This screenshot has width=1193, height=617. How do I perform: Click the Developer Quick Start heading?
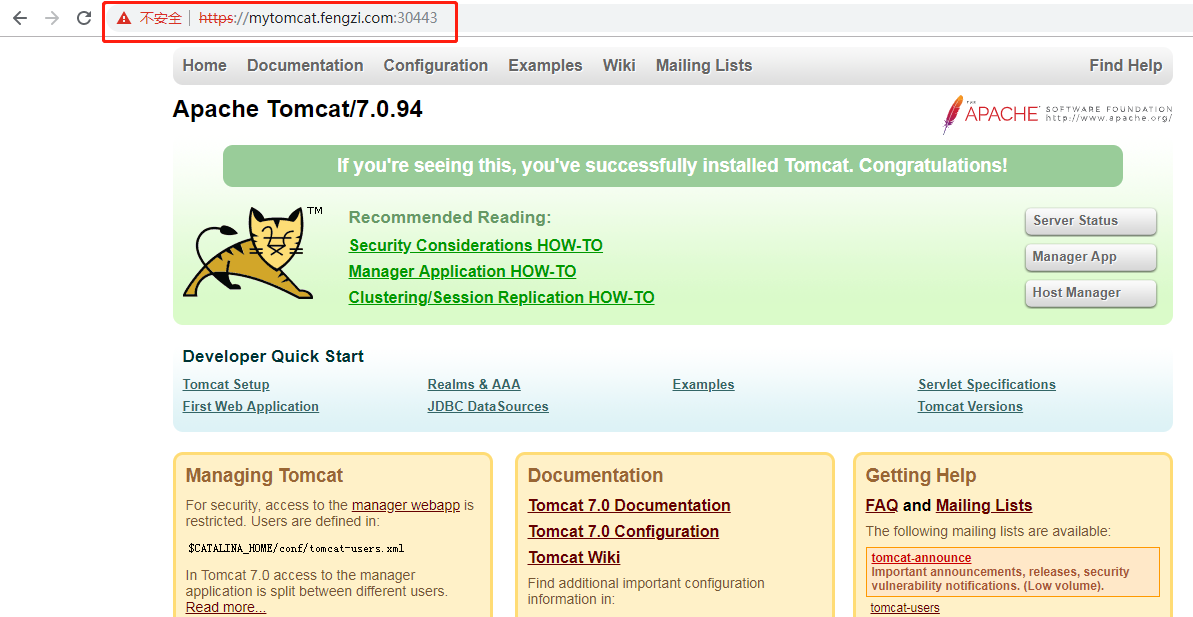click(273, 356)
